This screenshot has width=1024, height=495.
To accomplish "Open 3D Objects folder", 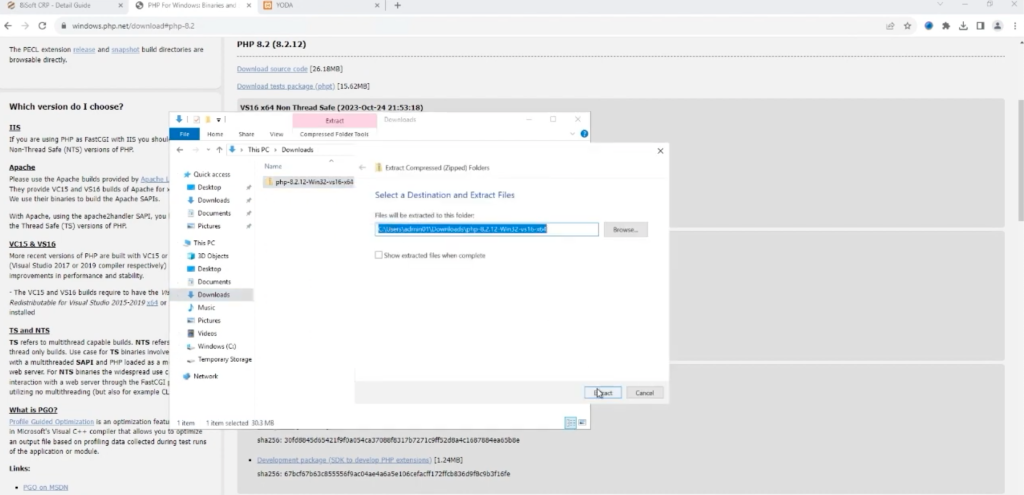I will tap(213, 256).
